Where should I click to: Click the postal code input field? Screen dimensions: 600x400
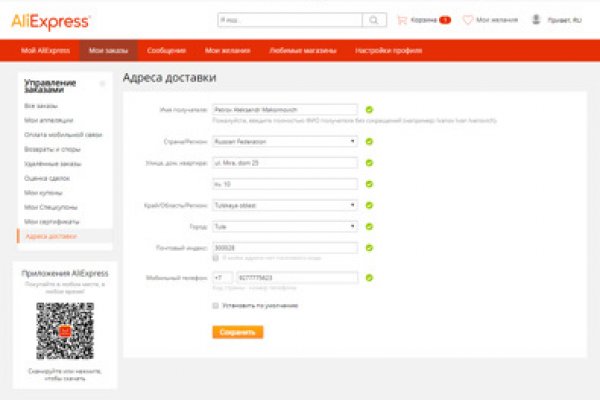click(x=285, y=247)
